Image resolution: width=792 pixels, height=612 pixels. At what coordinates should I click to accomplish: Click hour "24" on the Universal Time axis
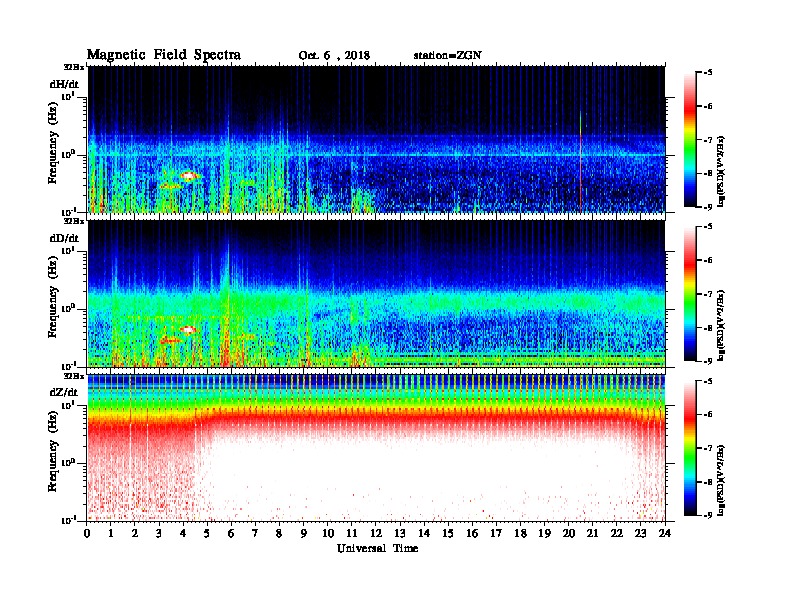tap(665, 533)
